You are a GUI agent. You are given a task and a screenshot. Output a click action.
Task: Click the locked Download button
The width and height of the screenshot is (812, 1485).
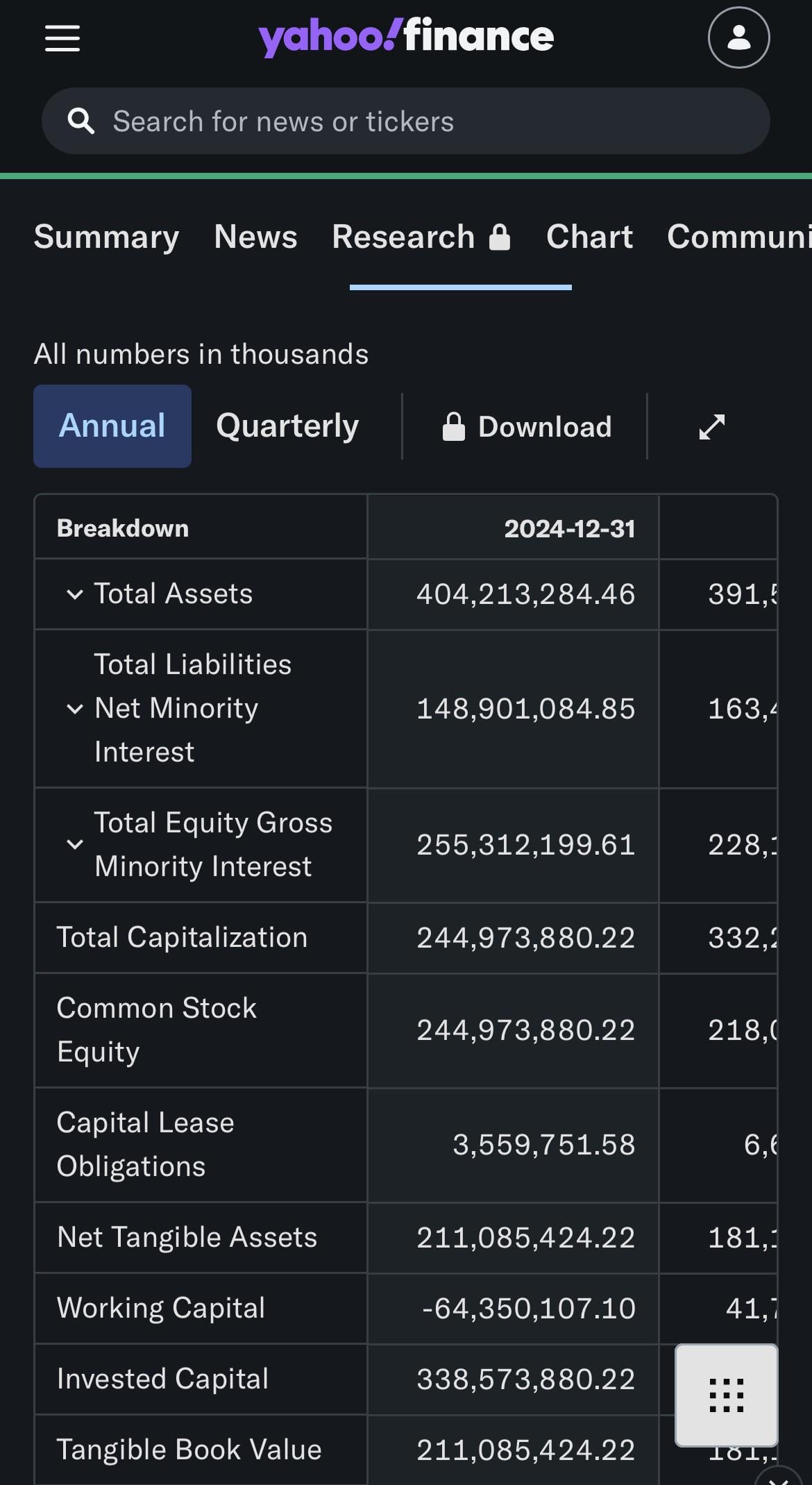pyautogui.click(x=527, y=427)
